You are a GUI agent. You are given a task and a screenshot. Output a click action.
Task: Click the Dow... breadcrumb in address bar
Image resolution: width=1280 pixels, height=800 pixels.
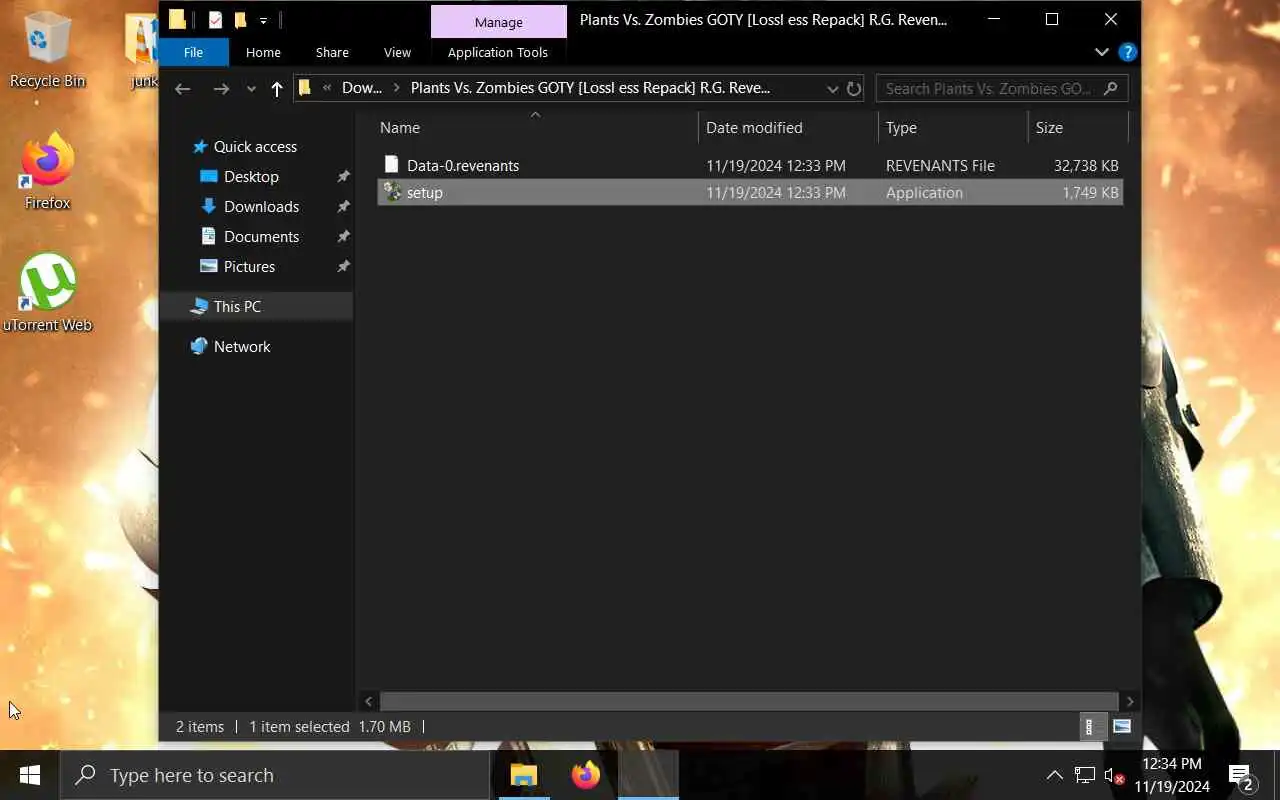(x=362, y=88)
